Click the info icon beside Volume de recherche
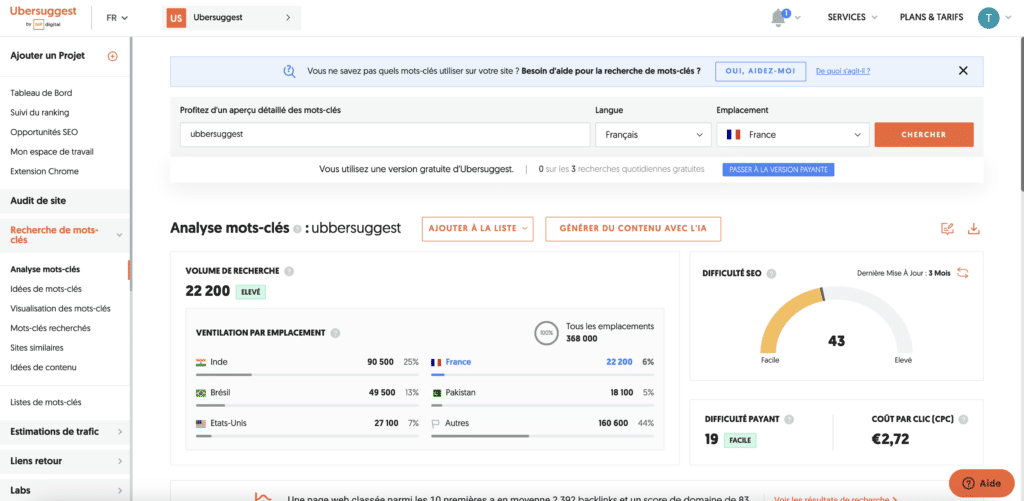 [x=289, y=271]
